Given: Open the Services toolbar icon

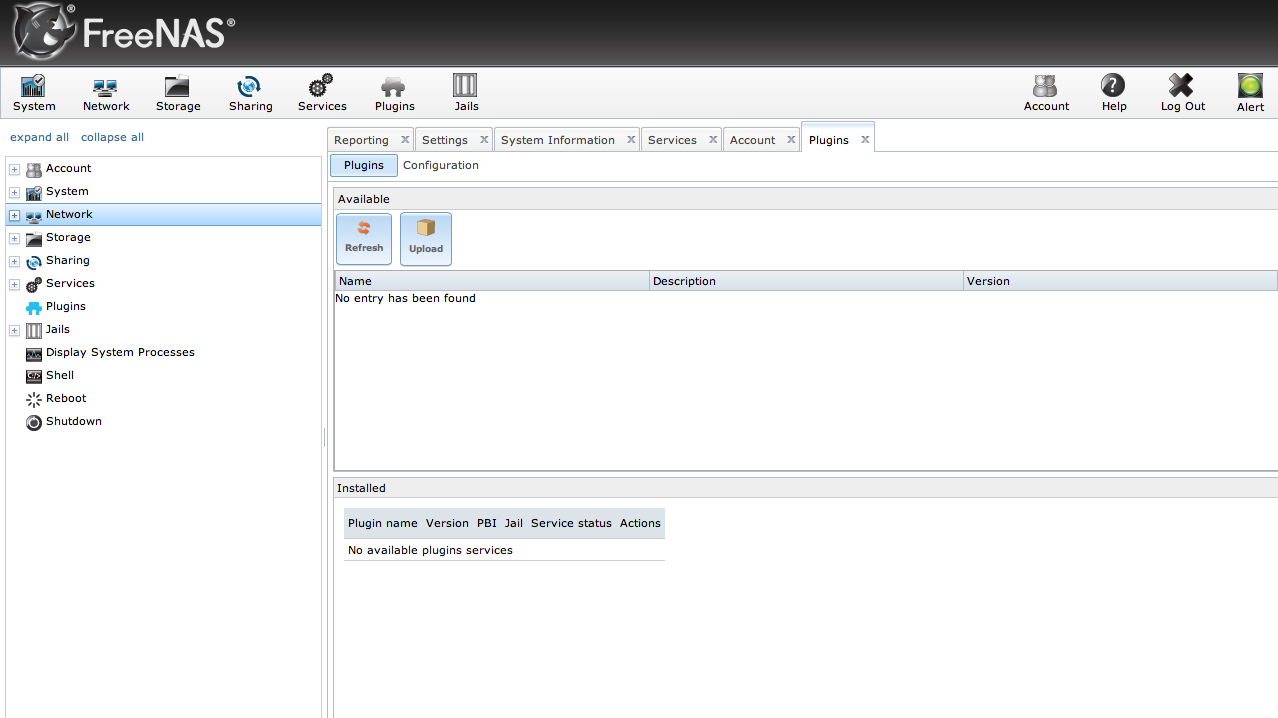Looking at the screenshot, I should [x=322, y=93].
